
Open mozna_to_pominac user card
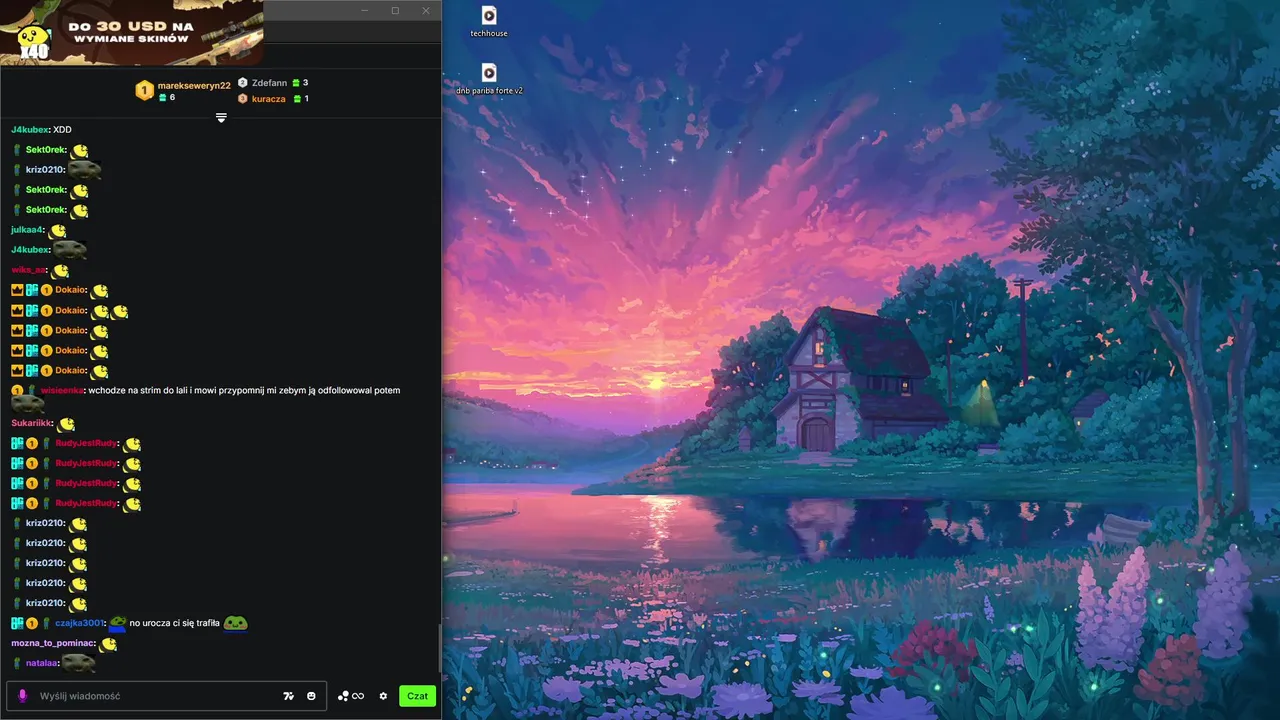[53, 643]
